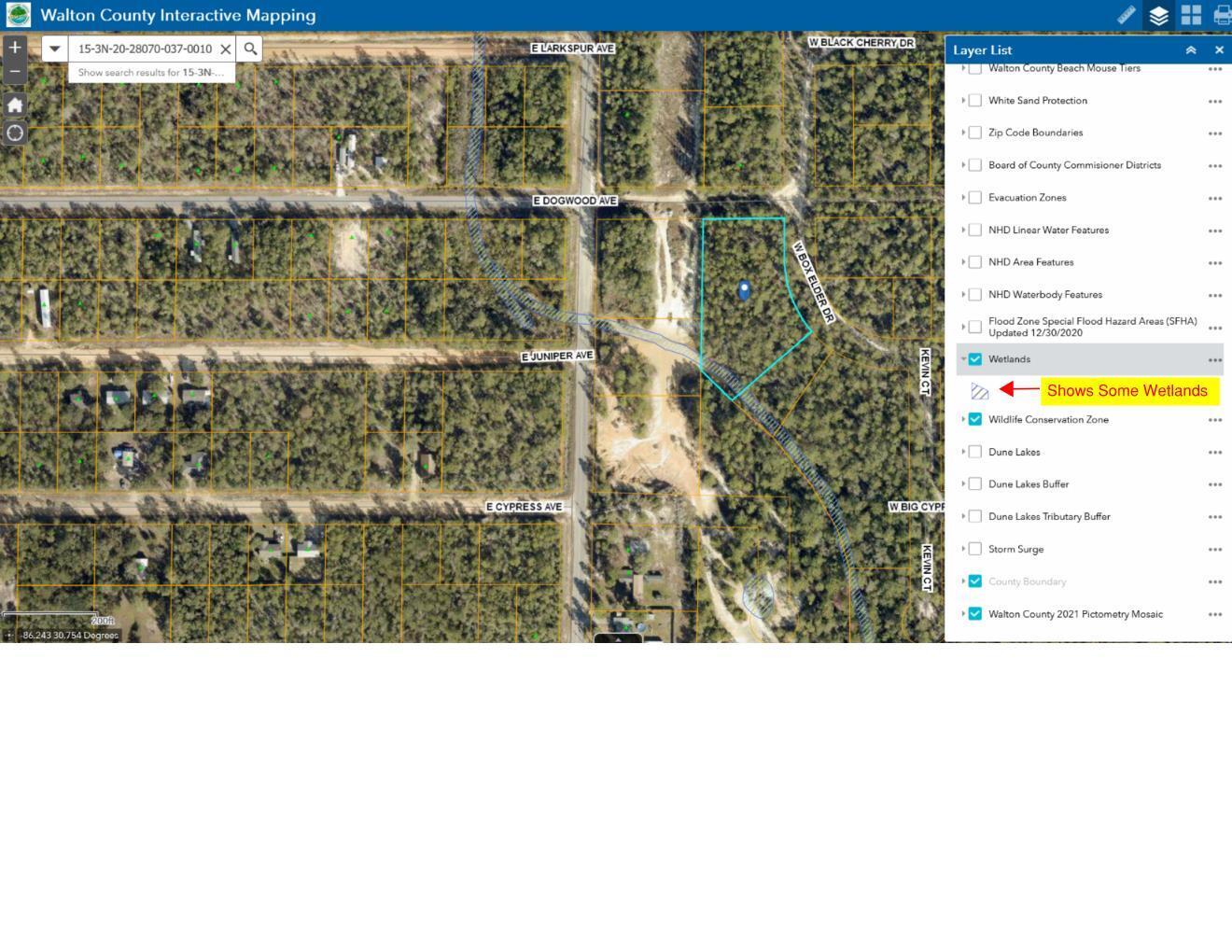Start a search with the magnifier icon

[x=249, y=48]
